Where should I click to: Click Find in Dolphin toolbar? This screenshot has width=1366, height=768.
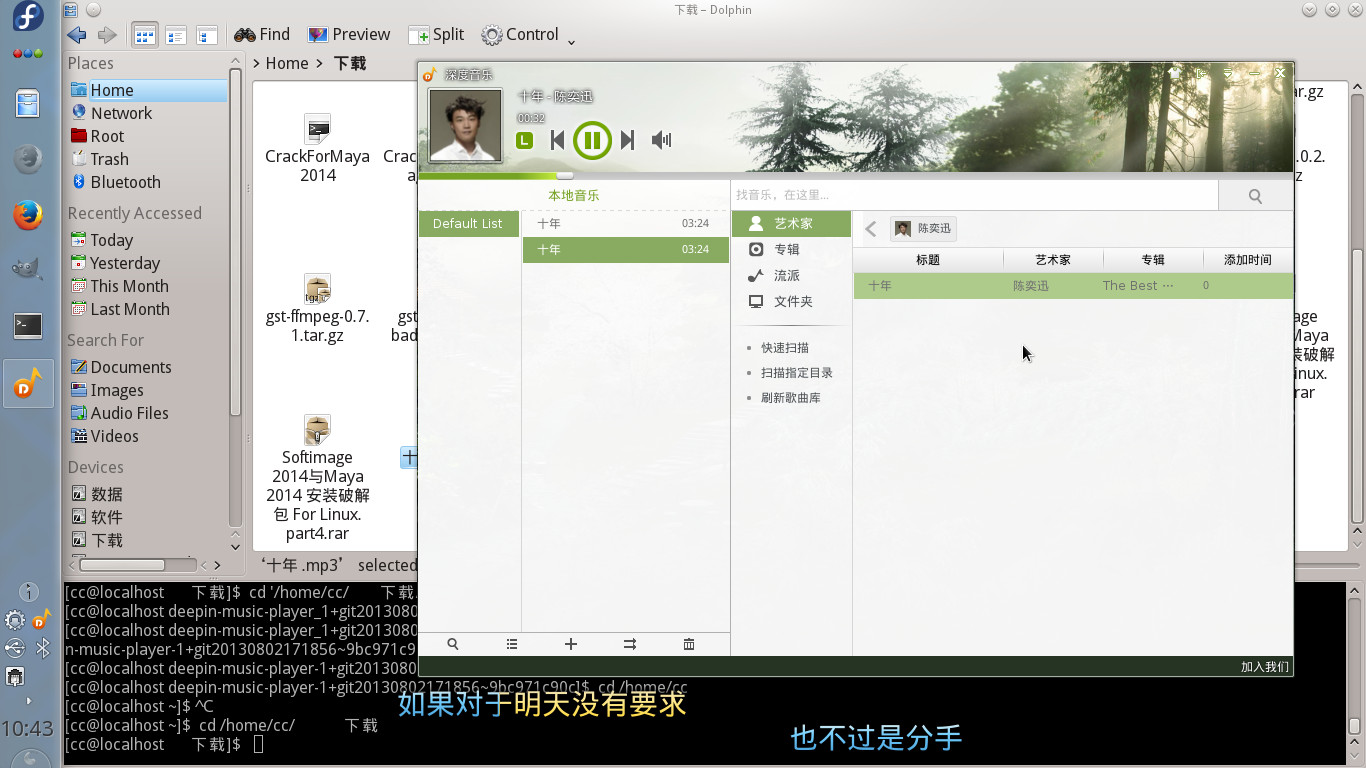(262, 35)
